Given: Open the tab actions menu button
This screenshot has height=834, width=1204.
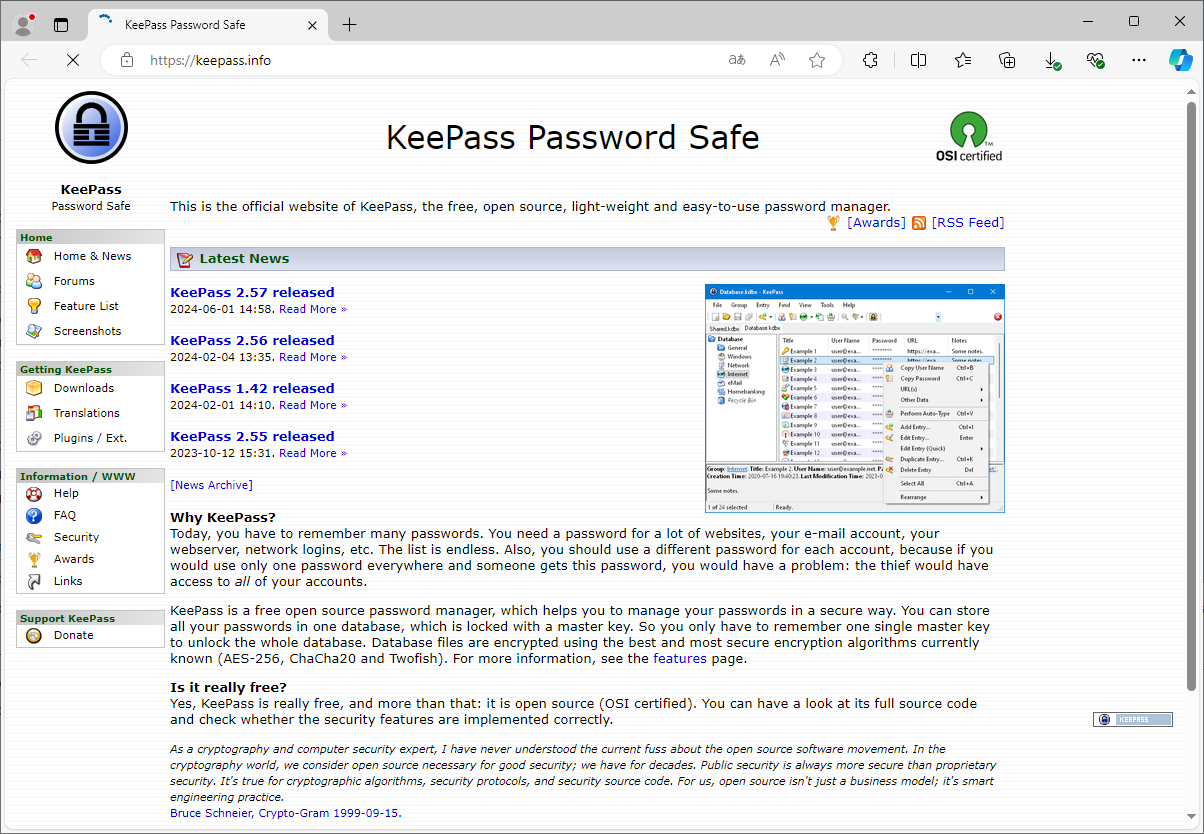Looking at the screenshot, I should click(61, 25).
